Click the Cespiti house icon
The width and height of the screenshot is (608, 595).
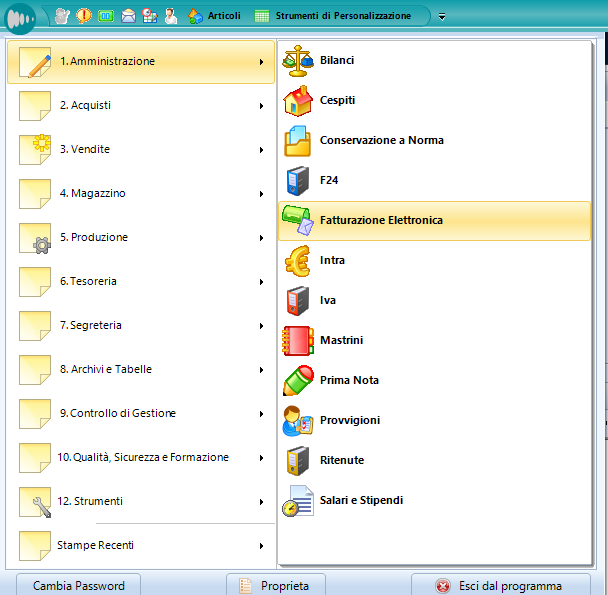point(298,101)
